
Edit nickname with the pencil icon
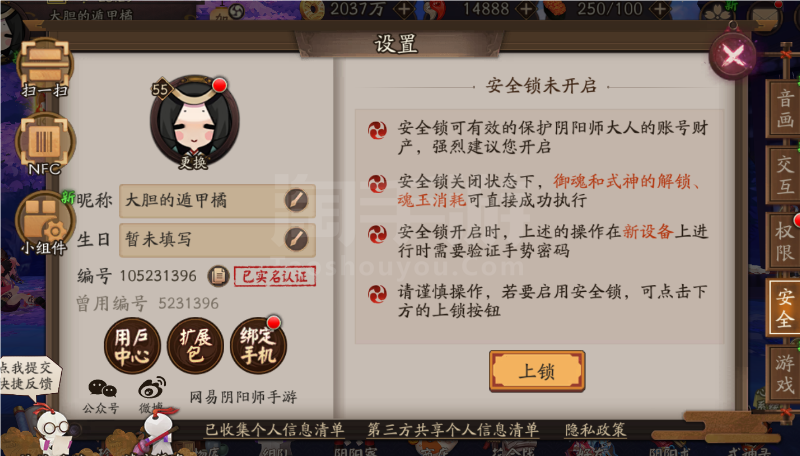pos(296,200)
